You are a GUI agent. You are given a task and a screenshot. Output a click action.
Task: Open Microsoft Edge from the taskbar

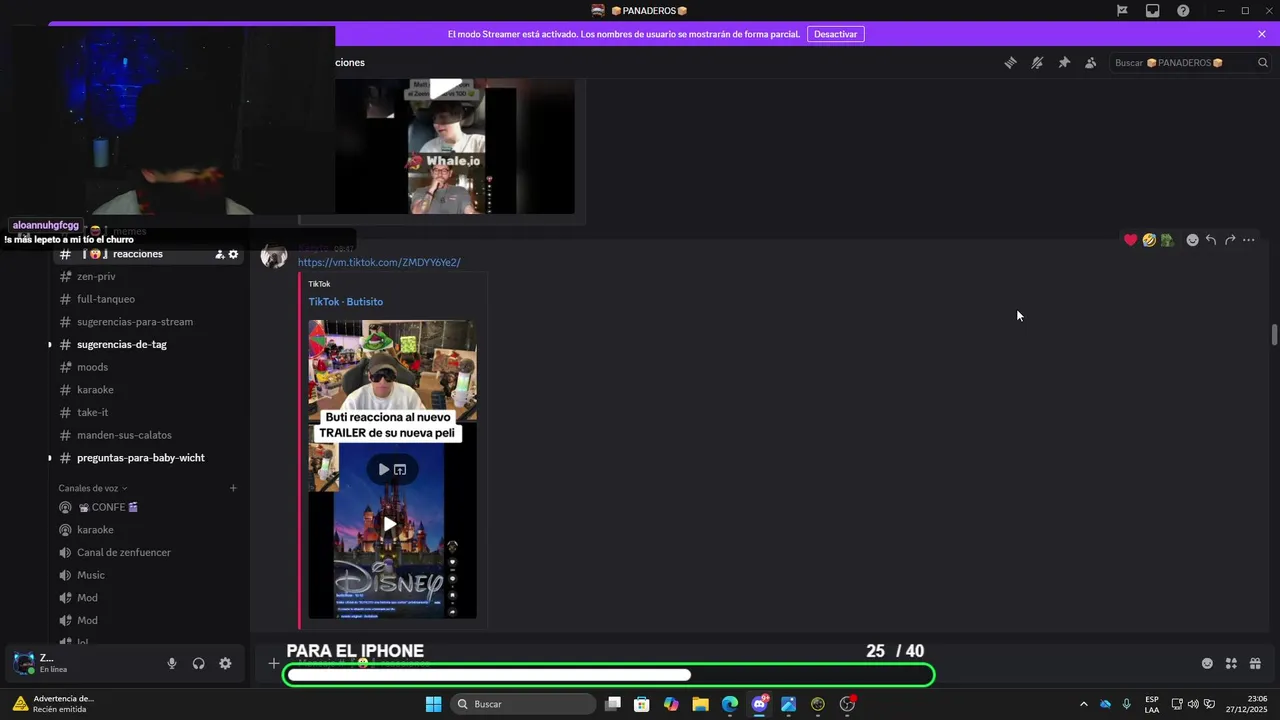click(730, 704)
